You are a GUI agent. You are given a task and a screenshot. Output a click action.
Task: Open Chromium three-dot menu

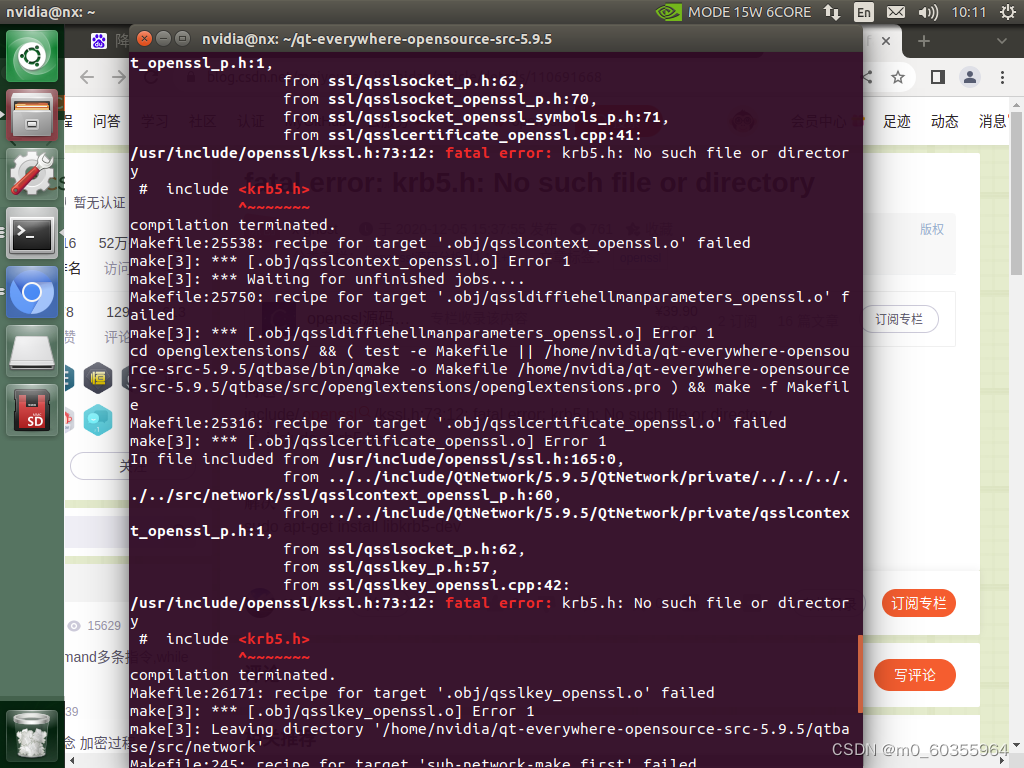1002,77
